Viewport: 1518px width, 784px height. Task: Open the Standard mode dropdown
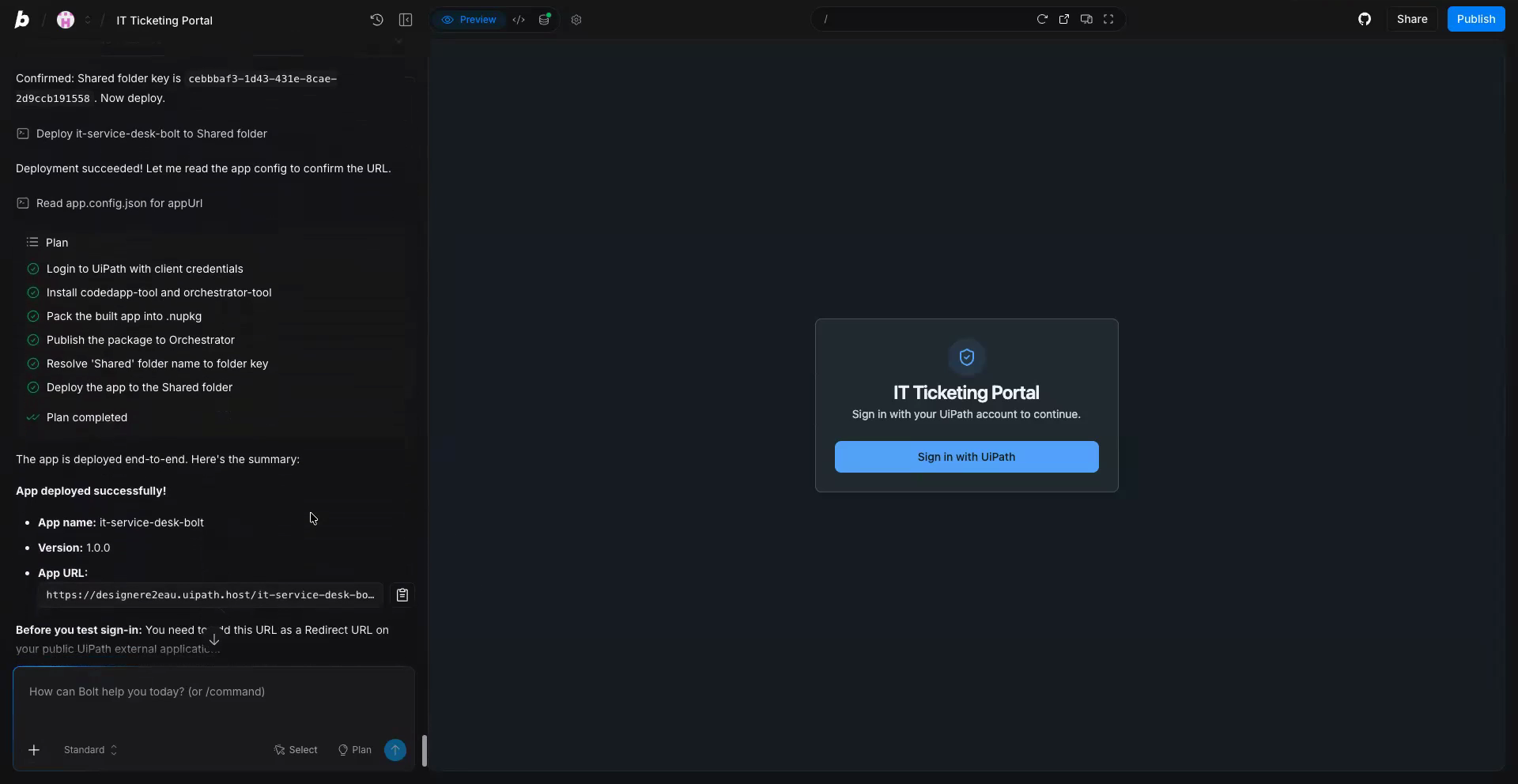(x=90, y=750)
